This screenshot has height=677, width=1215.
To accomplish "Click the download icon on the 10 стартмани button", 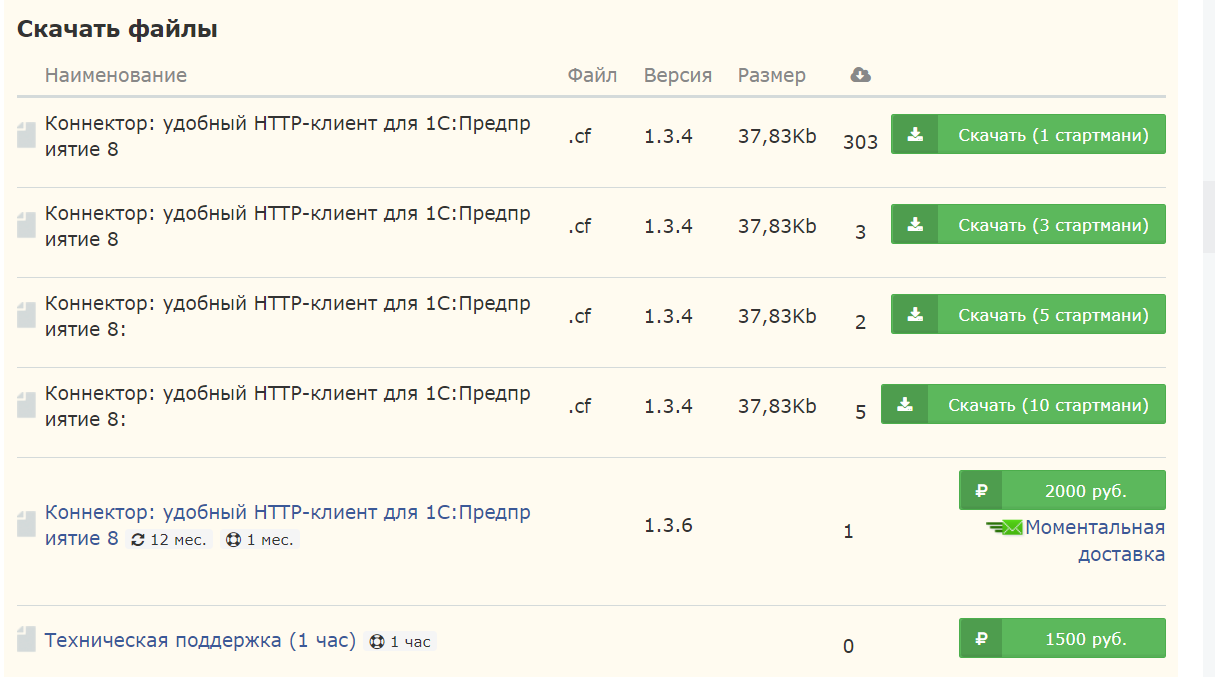I will point(904,405).
